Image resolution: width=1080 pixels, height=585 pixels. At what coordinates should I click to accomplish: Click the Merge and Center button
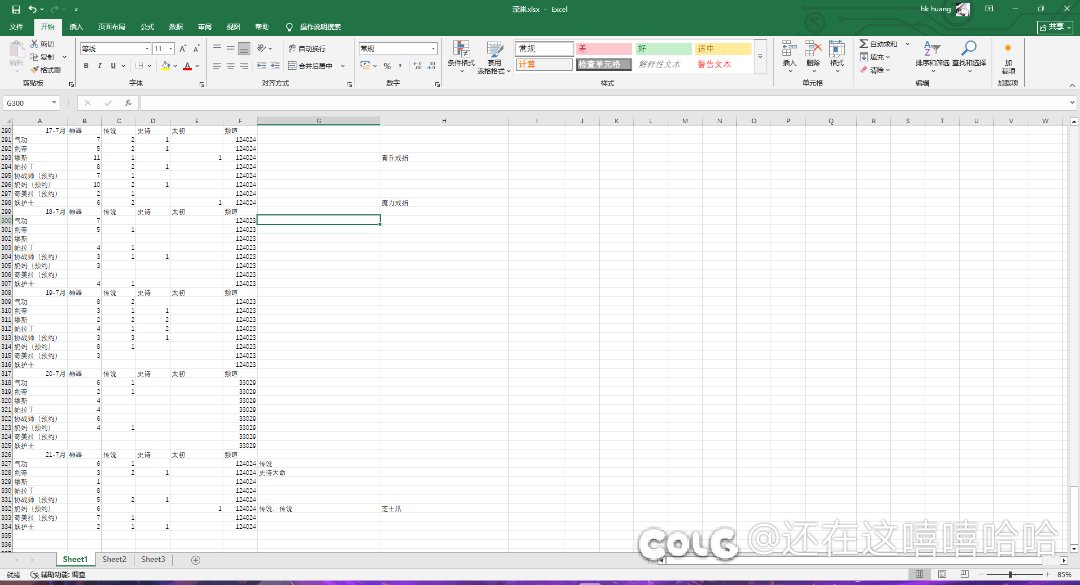click(310, 66)
